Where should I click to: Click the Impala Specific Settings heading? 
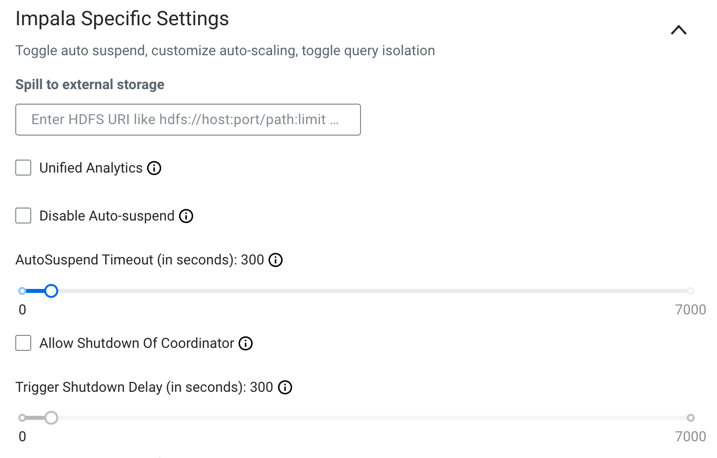click(x=122, y=19)
